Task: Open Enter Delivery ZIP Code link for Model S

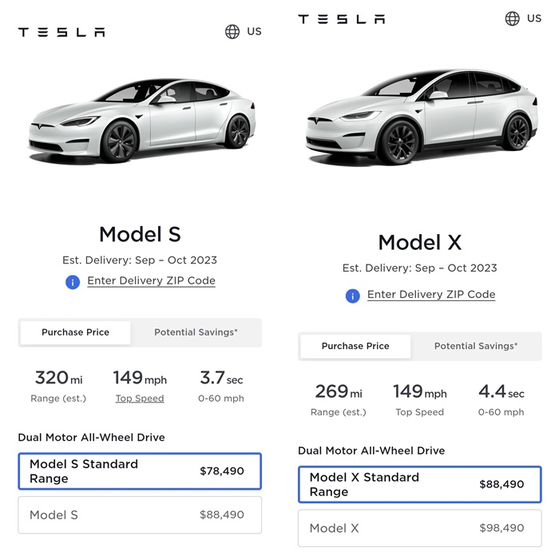Action: pyautogui.click(x=151, y=281)
